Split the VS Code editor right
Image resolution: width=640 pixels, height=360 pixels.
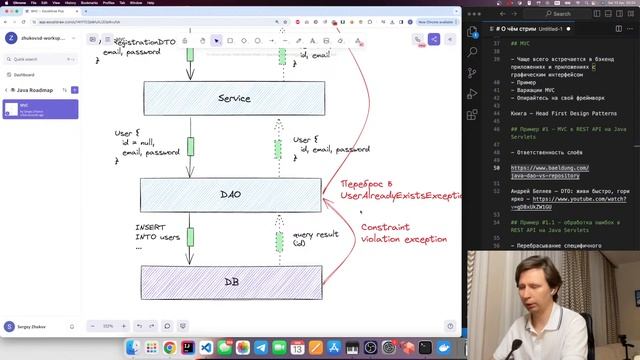[619, 29]
